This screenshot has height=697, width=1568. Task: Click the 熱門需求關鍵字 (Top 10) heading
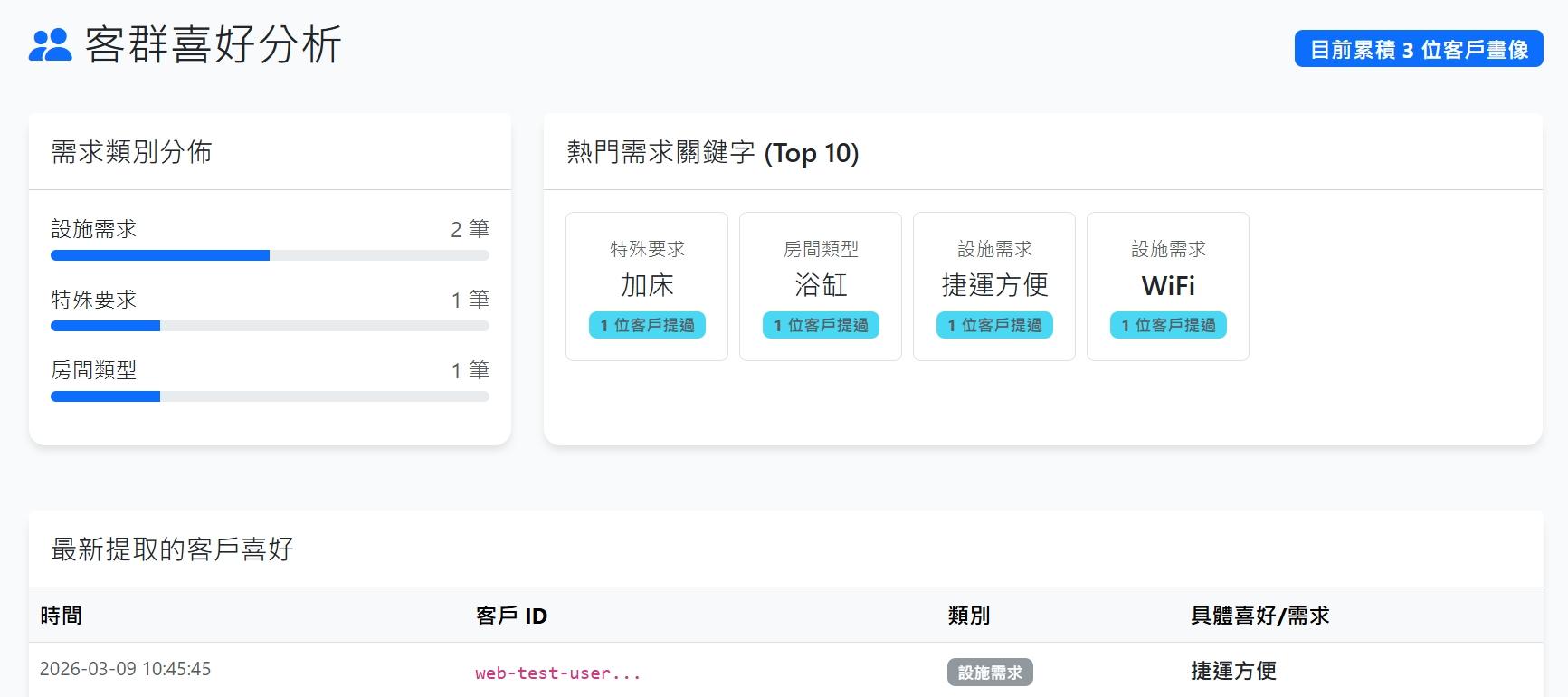(x=712, y=152)
